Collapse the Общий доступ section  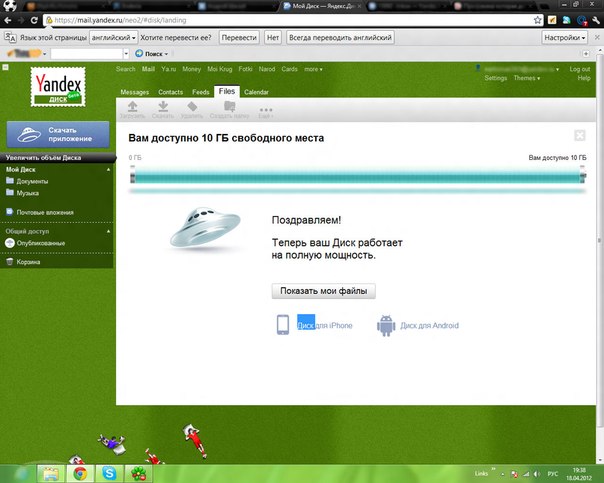[x=109, y=231]
